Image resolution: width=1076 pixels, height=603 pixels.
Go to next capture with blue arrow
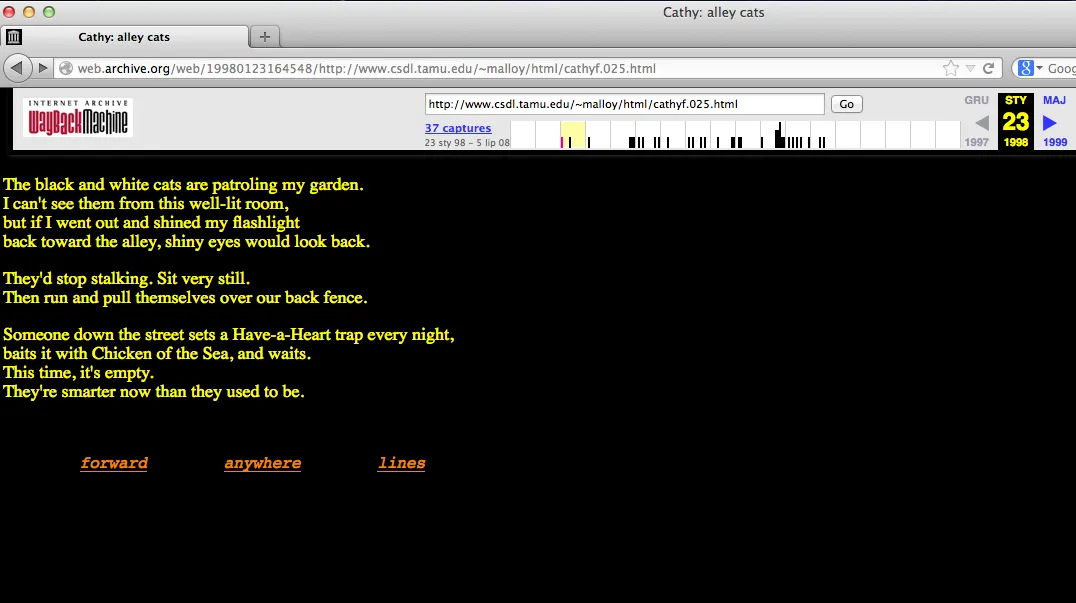tap(1049, 123)
